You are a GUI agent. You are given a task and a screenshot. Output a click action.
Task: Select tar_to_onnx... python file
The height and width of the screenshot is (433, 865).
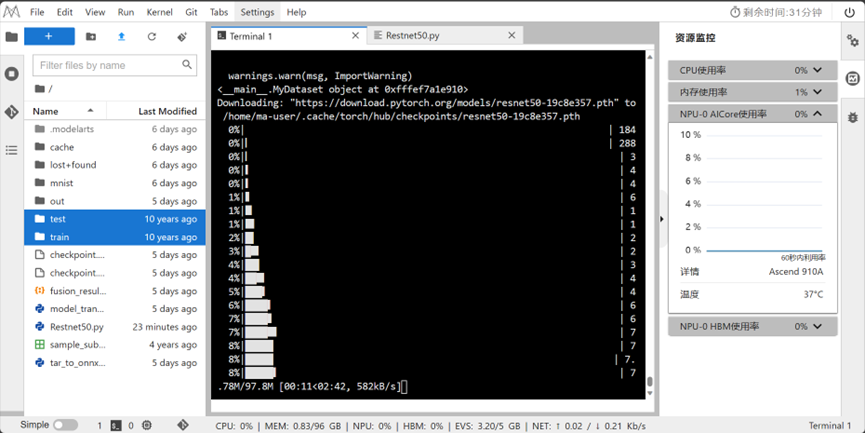click(115, 363)
